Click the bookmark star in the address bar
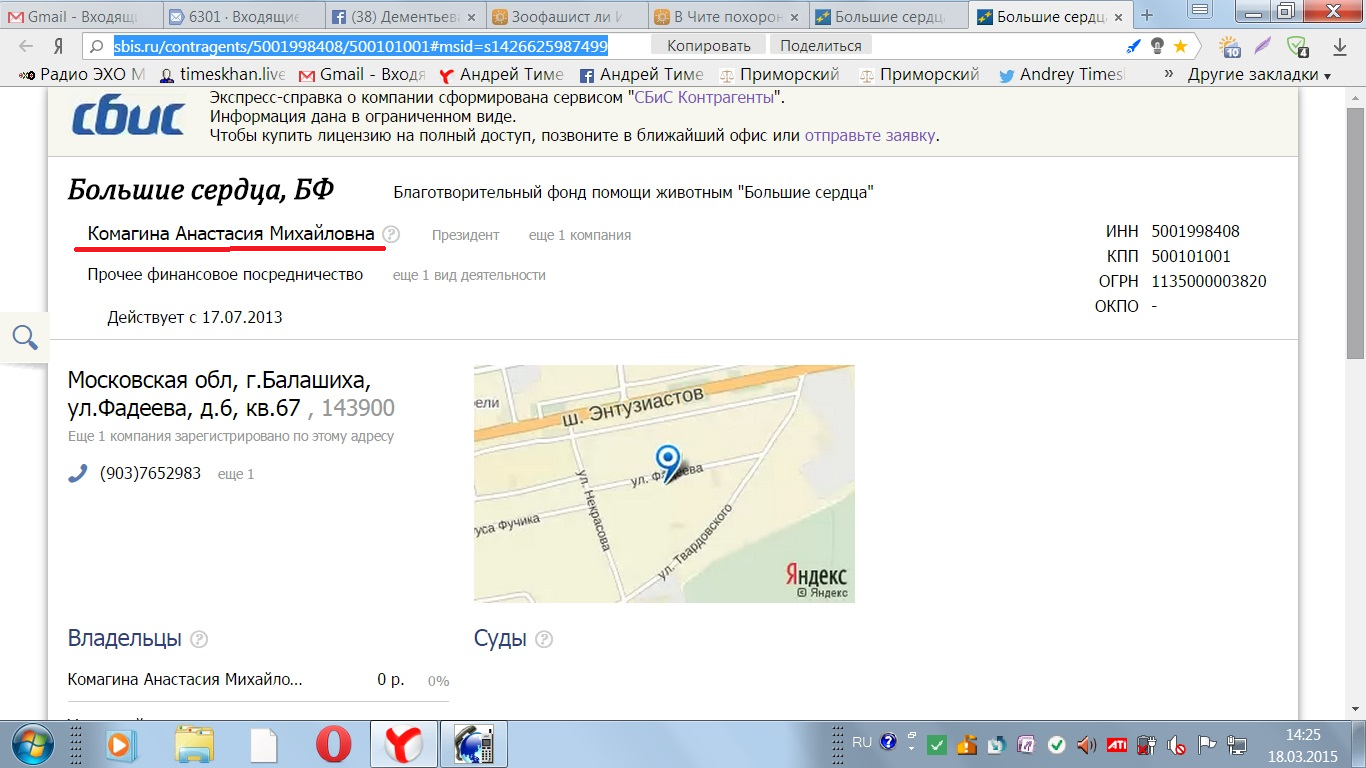 click(1180, 46)
